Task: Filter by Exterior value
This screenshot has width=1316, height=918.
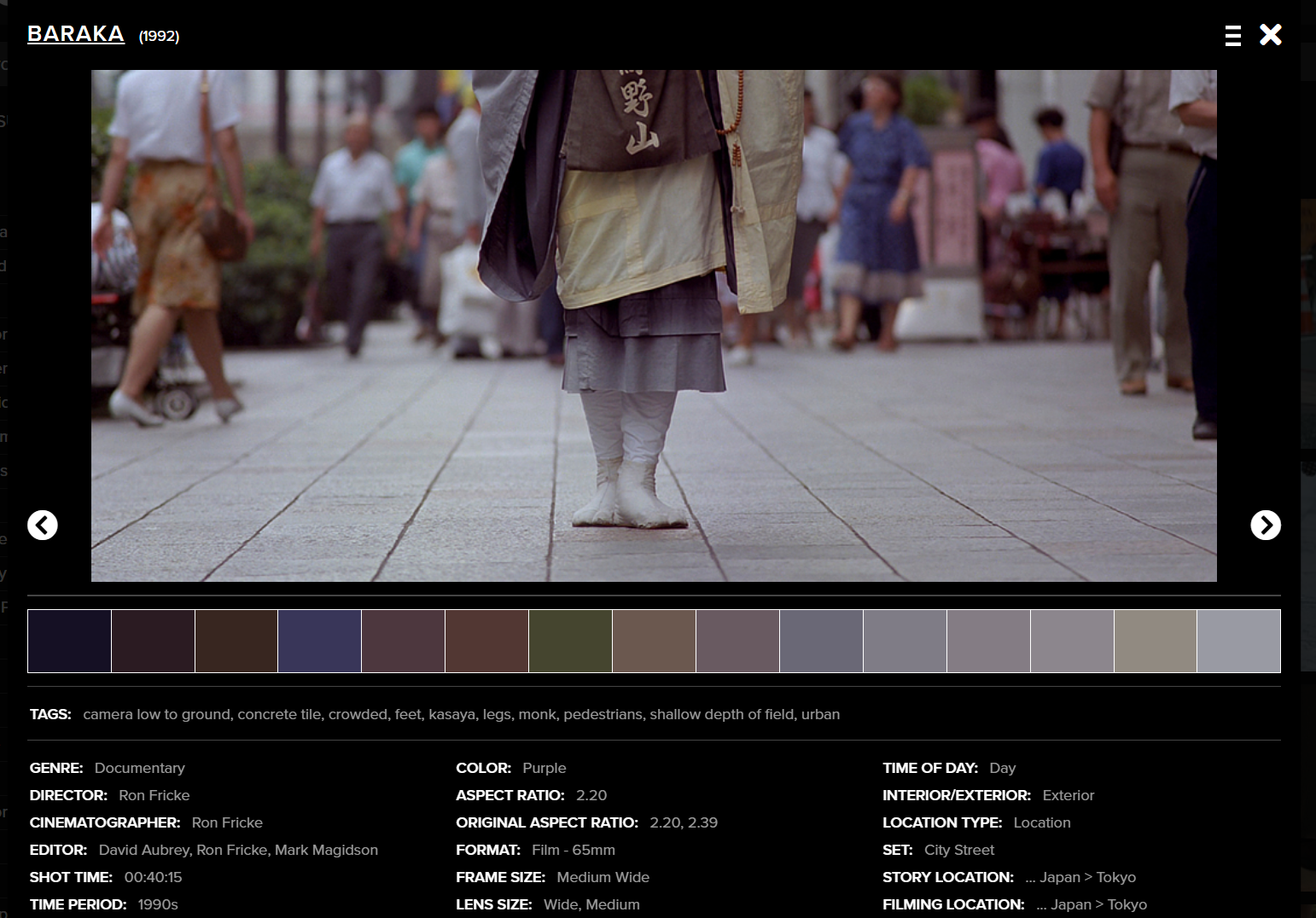Action: pos(1069,795)
